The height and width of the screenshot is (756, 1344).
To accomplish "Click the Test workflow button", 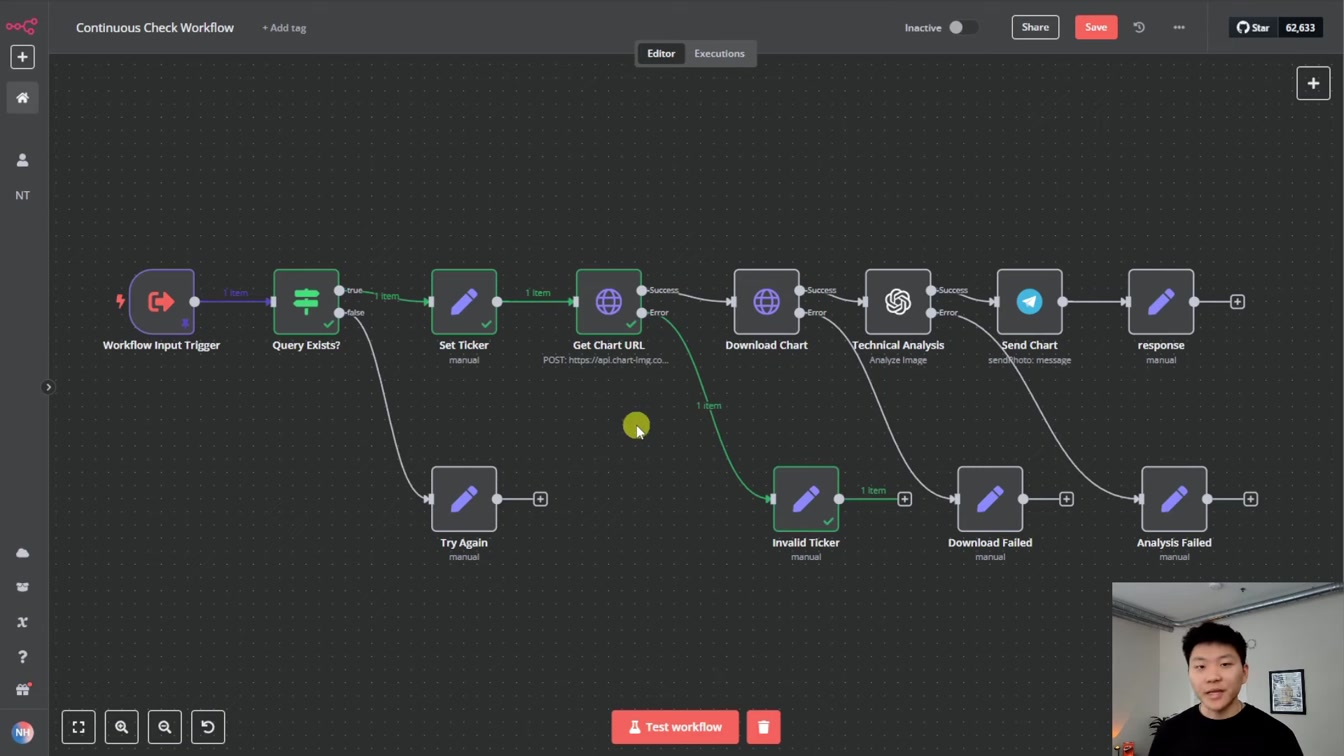I will (x=675, y=727).
